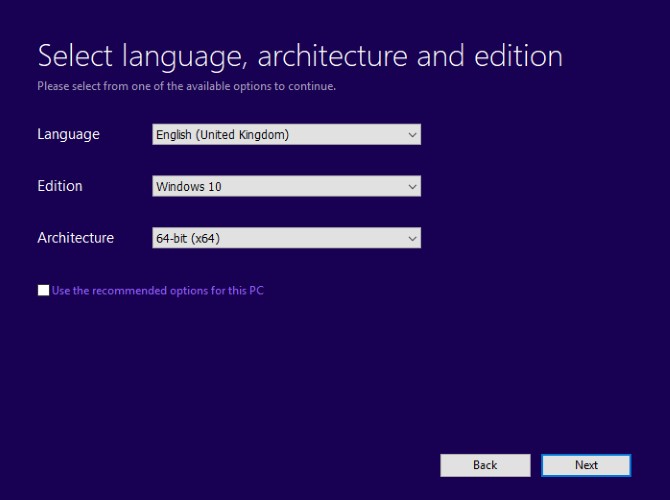The width and height of the screenshot is (670, 500).
Task: Click the Language field label
Action: click(x=68, y=135)
